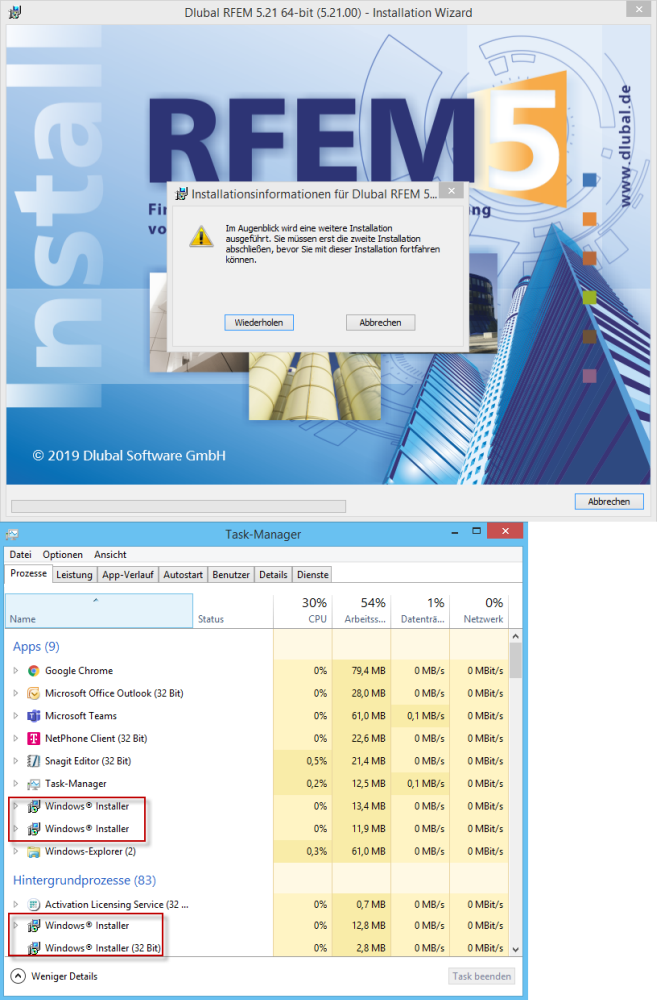Viewport: 657px width, 1000px height.
Task: Expand the Google Chrome process group
Action: pyautogui.click(x=15, y=670)
